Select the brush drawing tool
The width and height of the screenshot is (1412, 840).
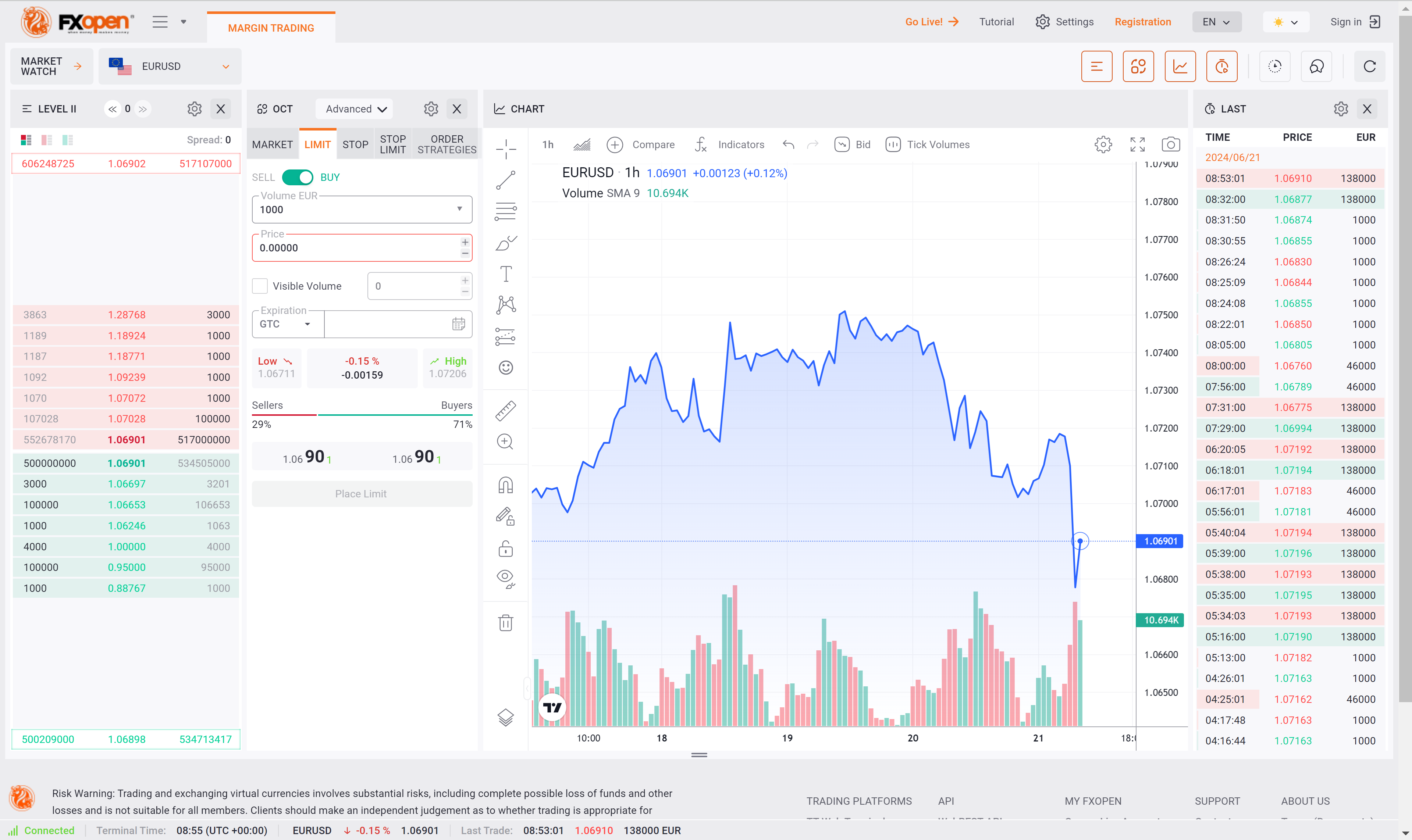506,243
